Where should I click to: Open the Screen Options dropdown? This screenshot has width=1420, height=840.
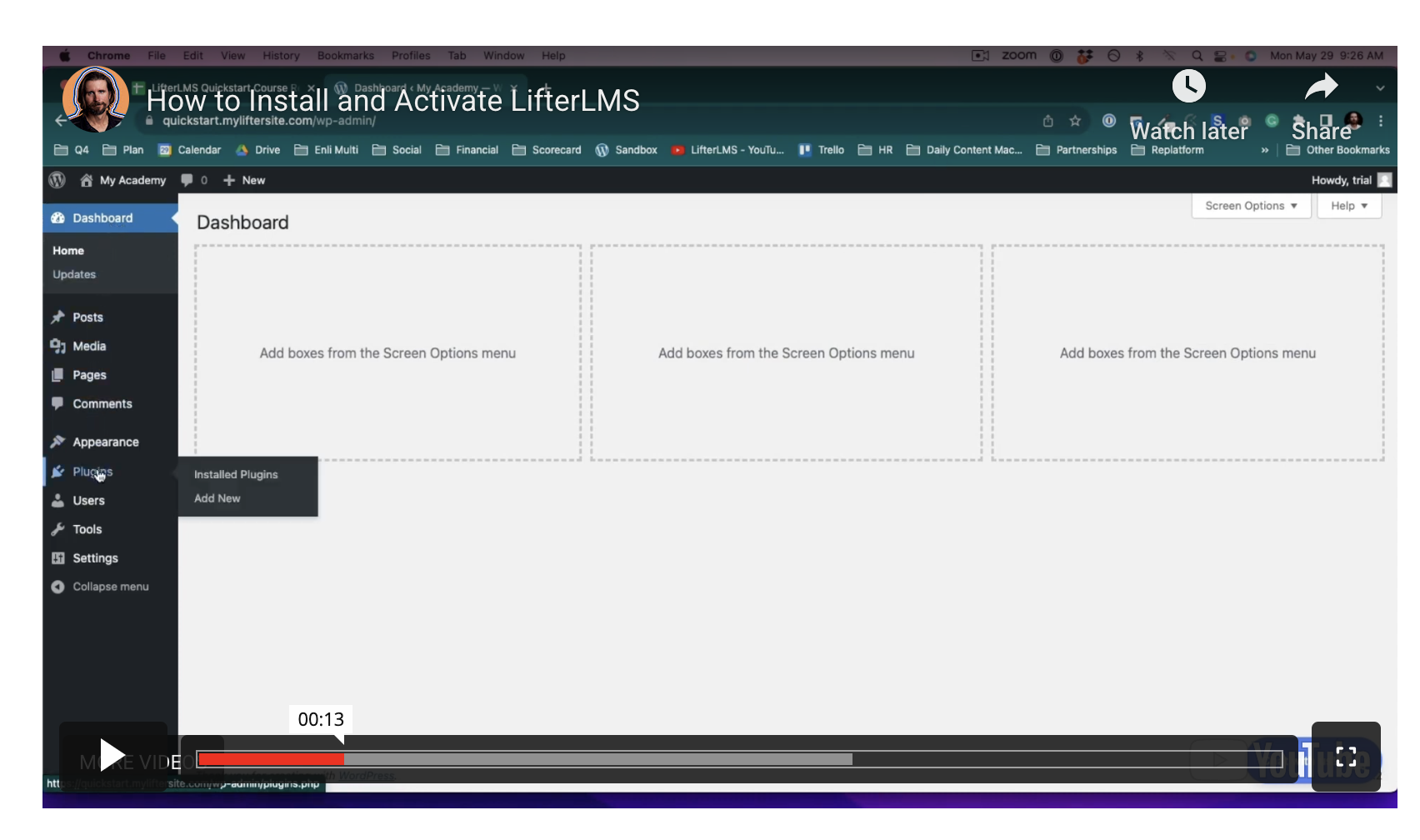click(x=1250, y=206)
